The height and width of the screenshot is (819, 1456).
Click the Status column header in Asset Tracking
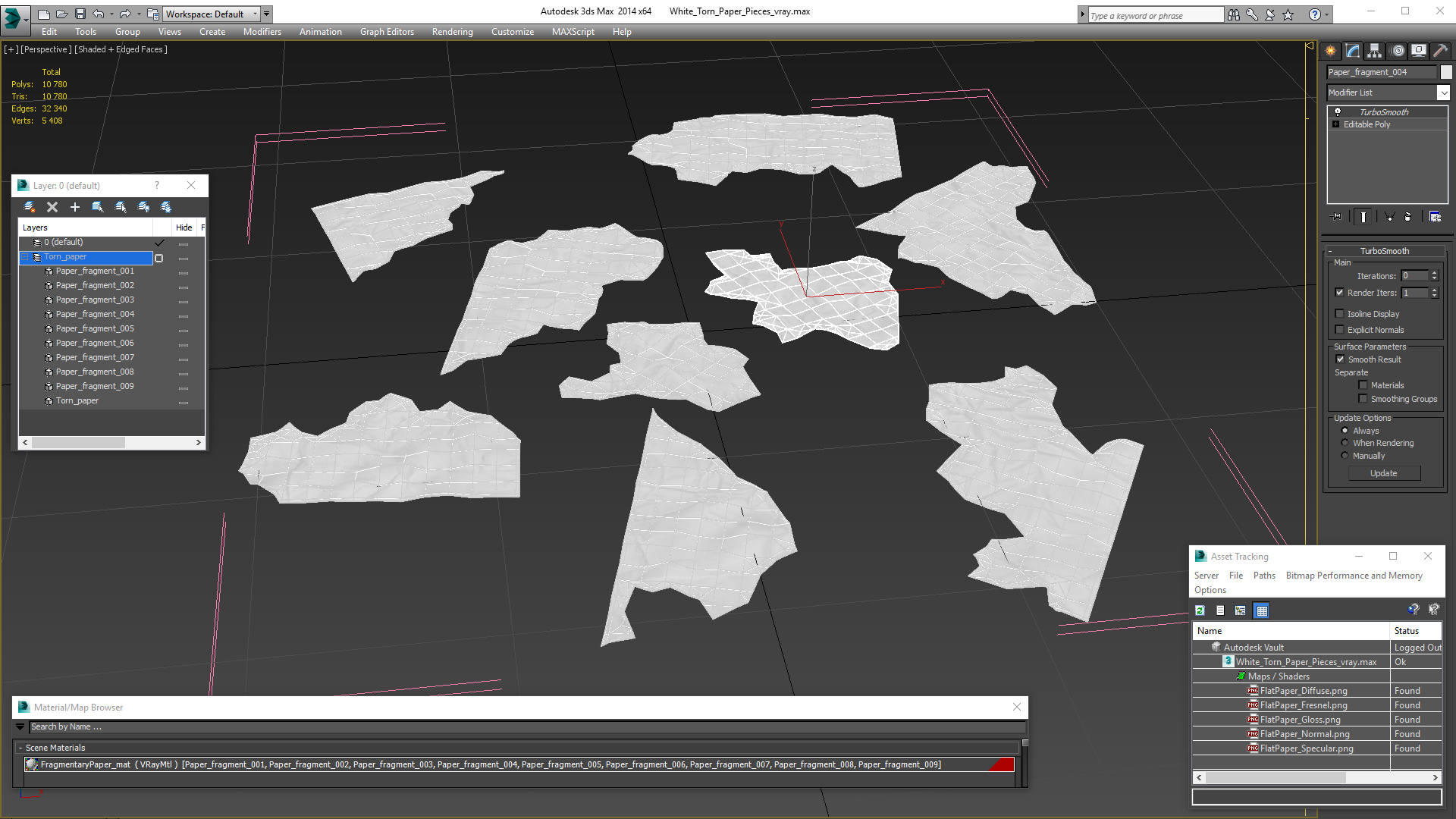1416,631
